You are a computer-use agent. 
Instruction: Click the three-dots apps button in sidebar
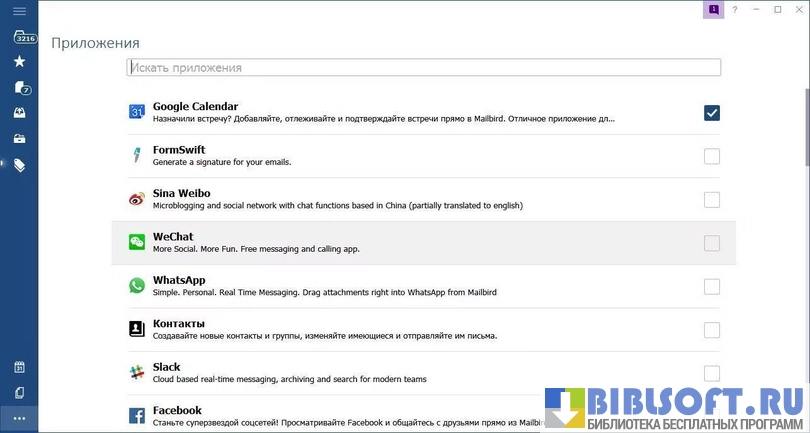click(x=19, y=418)
